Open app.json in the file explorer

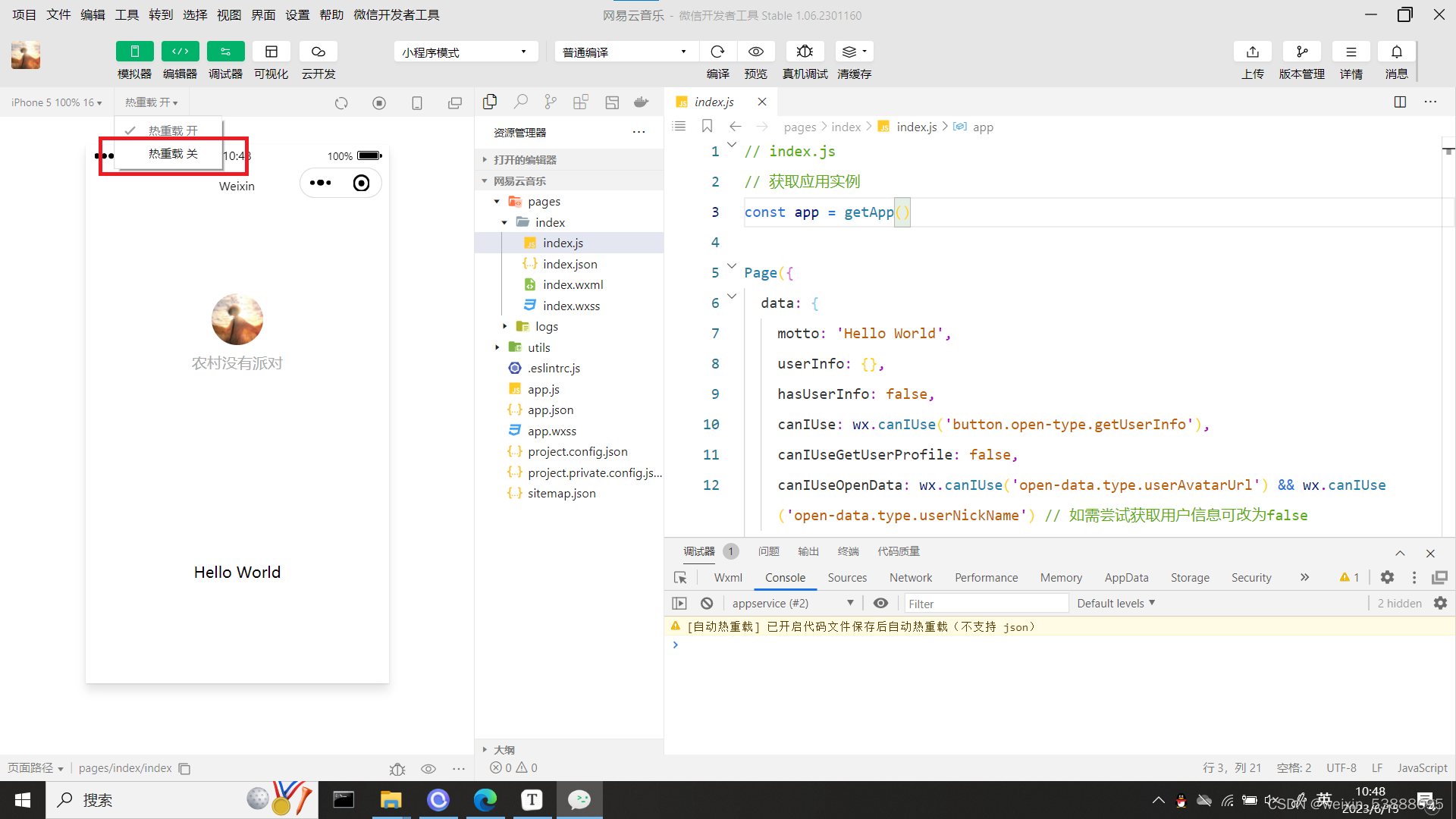551,410
